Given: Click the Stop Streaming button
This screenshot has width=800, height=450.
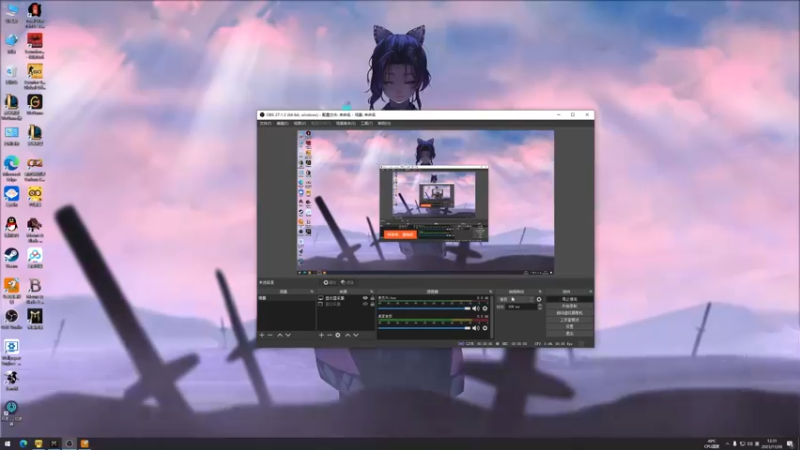Looking at the screenshot, I should [x=569, y=299].
